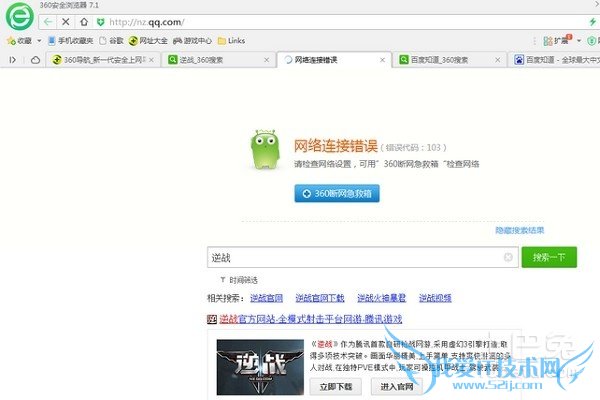Clear the search box with the X icon
Screen dimensions: 600x400
508,257
